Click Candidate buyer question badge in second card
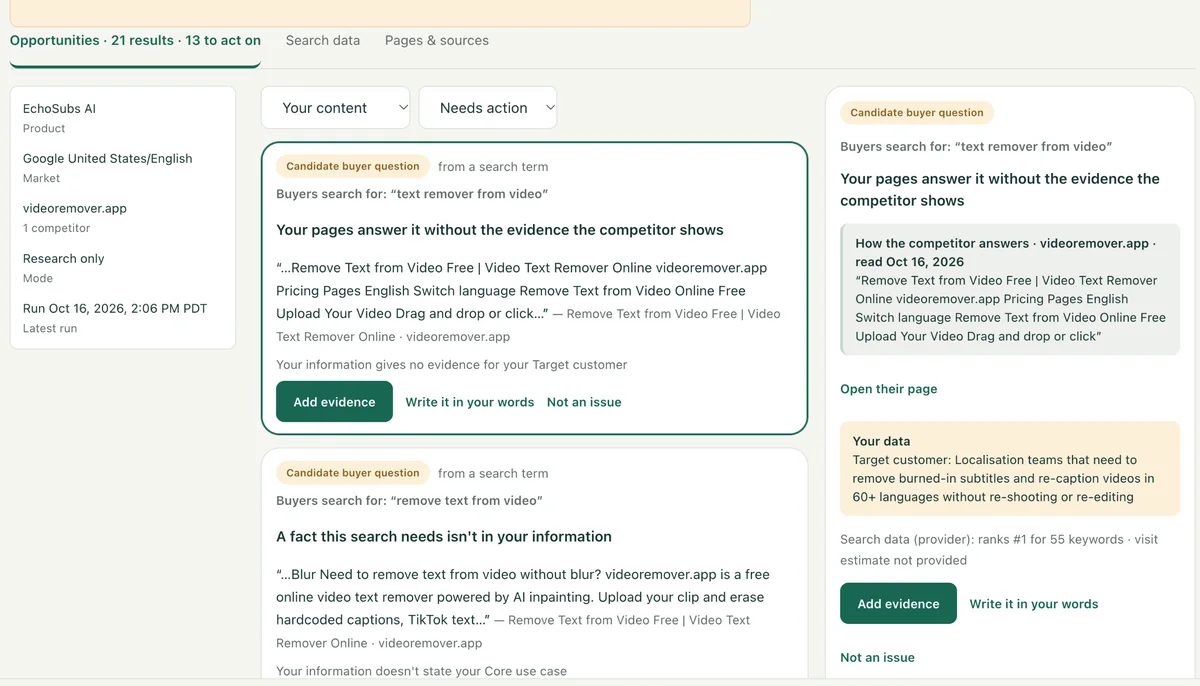The width and height of the screenshot is (1200, 686). [353, 473]
